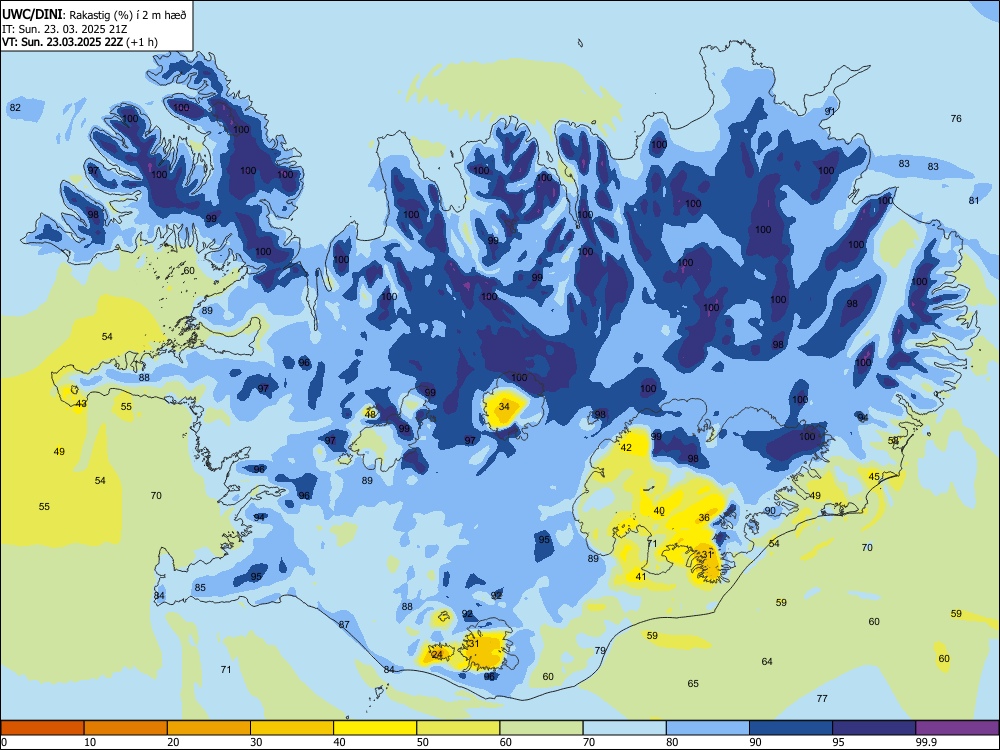
Task: Click the map value 79 near the south coast
Action: (x=600, y=651)
